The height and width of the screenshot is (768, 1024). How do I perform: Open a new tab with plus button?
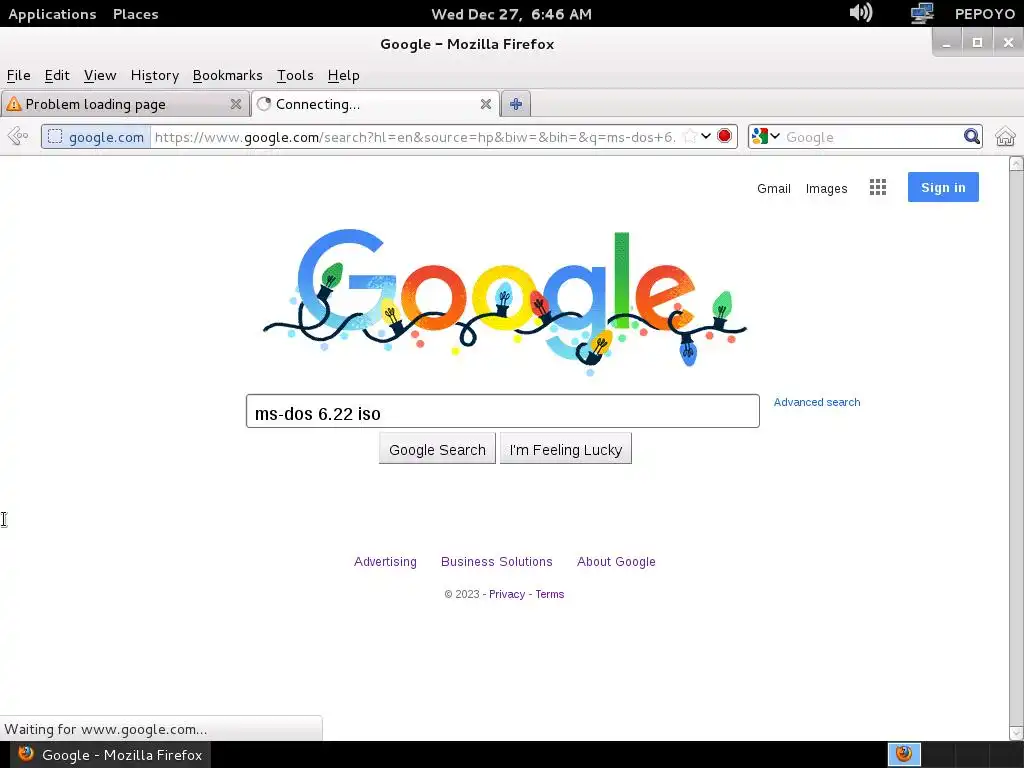pos(516,104)
